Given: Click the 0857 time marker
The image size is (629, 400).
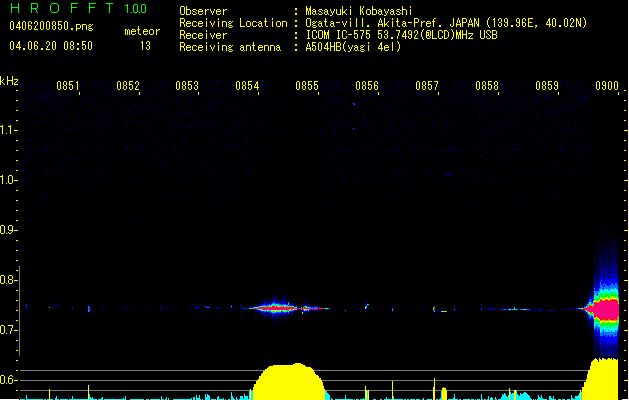Looking at the screenshot, I should [427, 86].
